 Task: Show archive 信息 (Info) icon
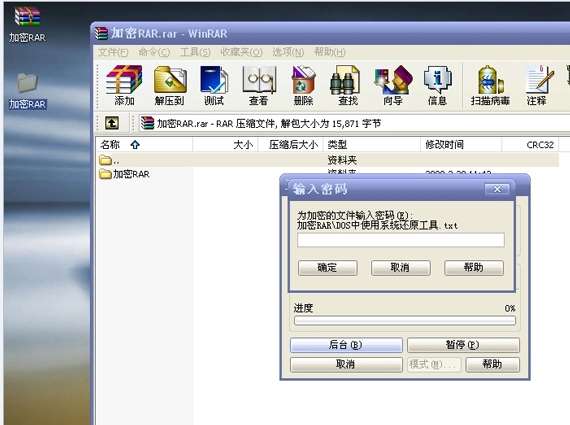437,85
